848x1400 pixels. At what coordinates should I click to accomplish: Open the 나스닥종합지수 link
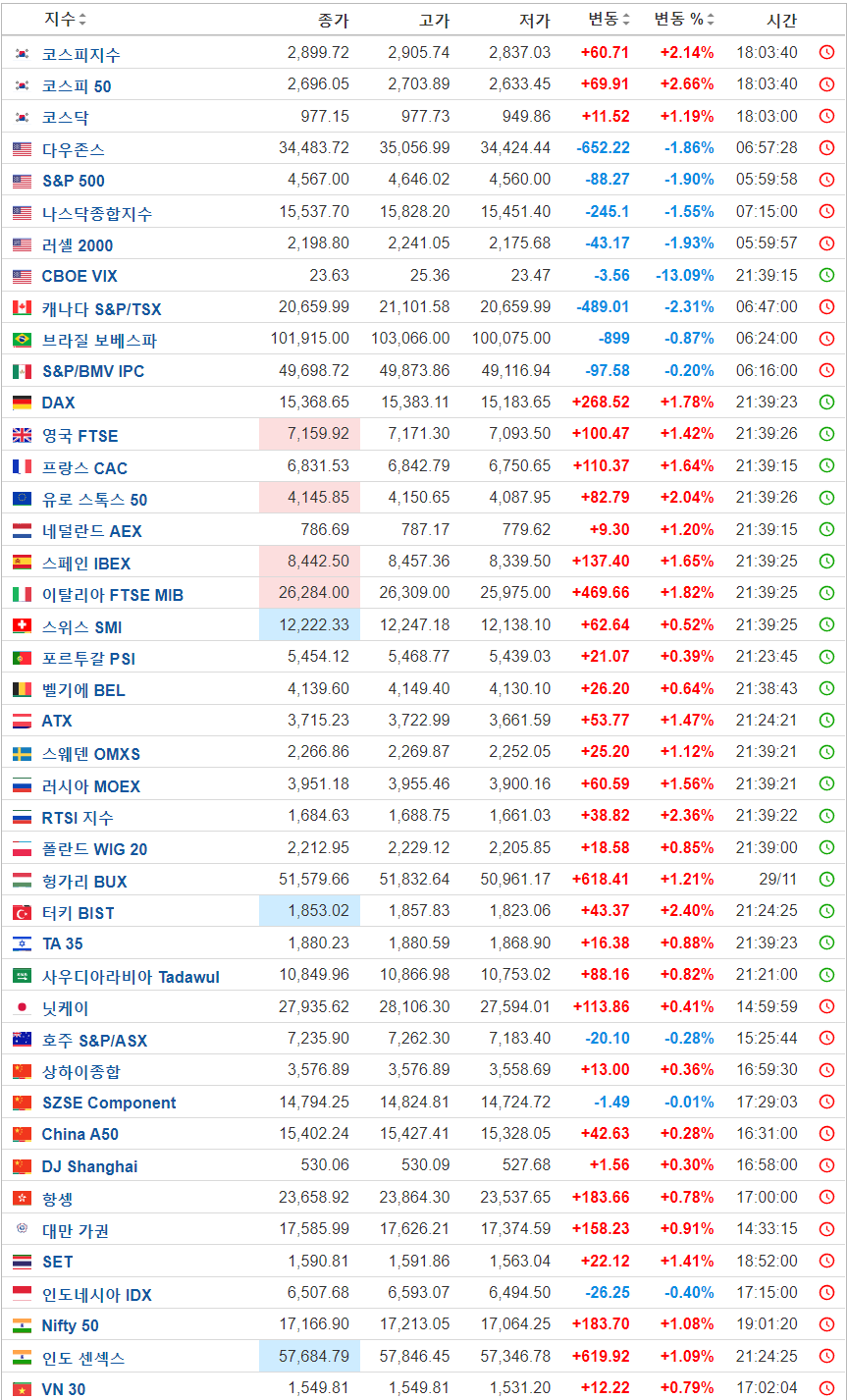tap(97, 214)
